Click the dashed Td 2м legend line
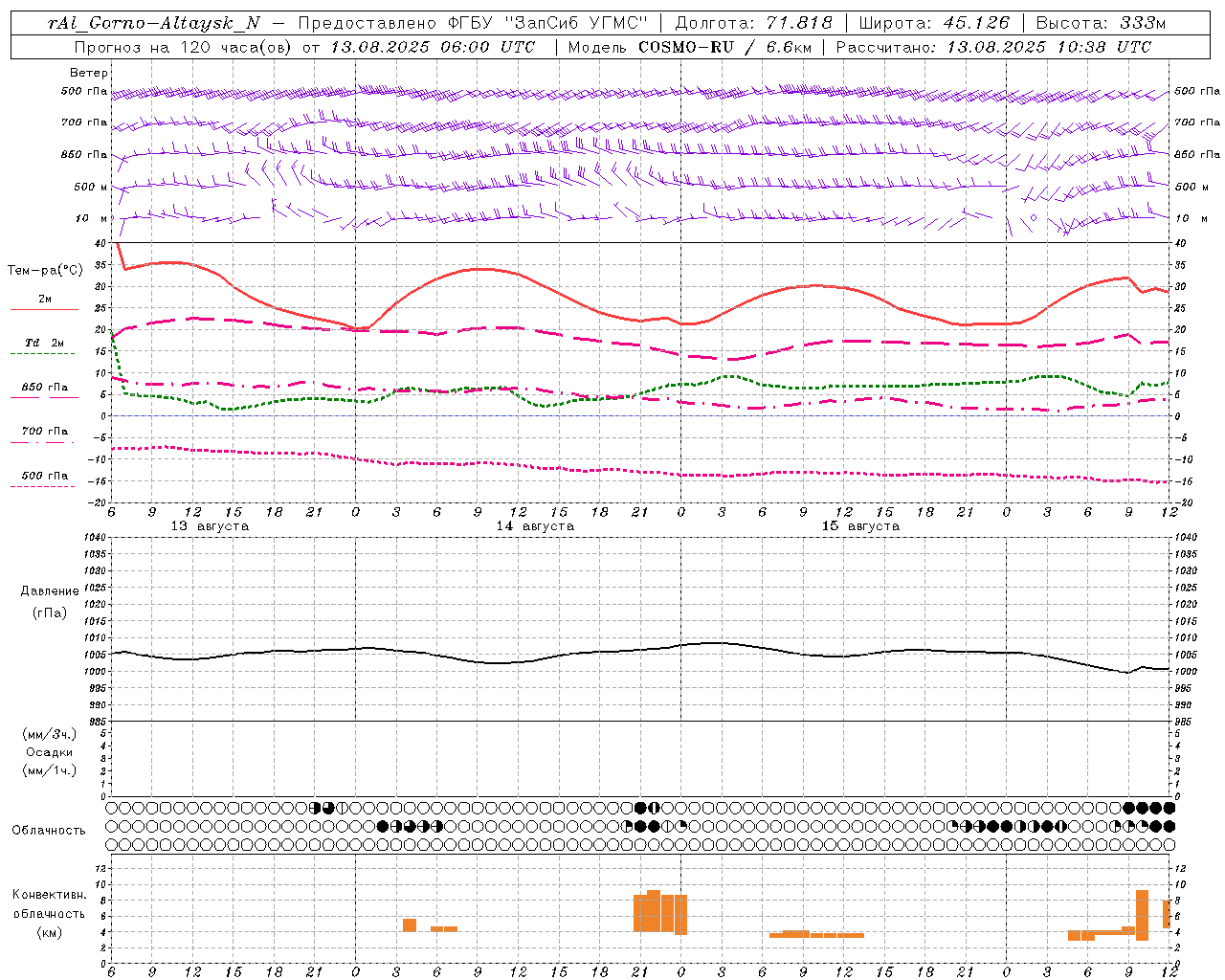1225x980 pixels. [x=42, y=353]
